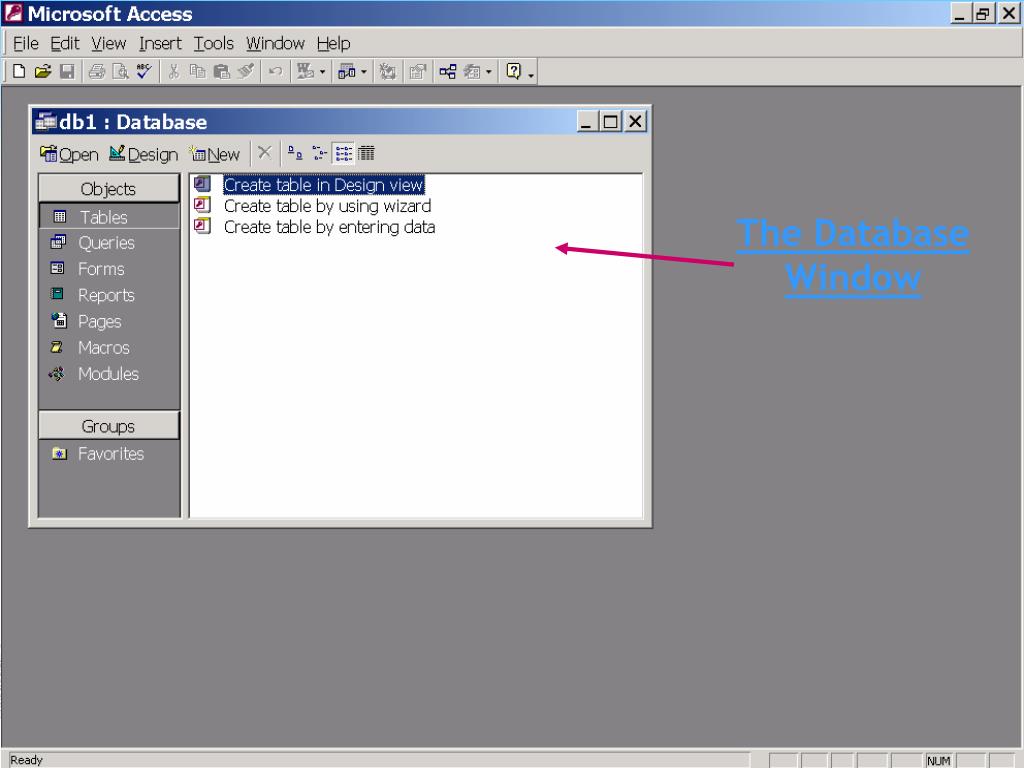Open the Tools menu
The width and height of the screenshot is (1024, 768).
click(214, 43)
